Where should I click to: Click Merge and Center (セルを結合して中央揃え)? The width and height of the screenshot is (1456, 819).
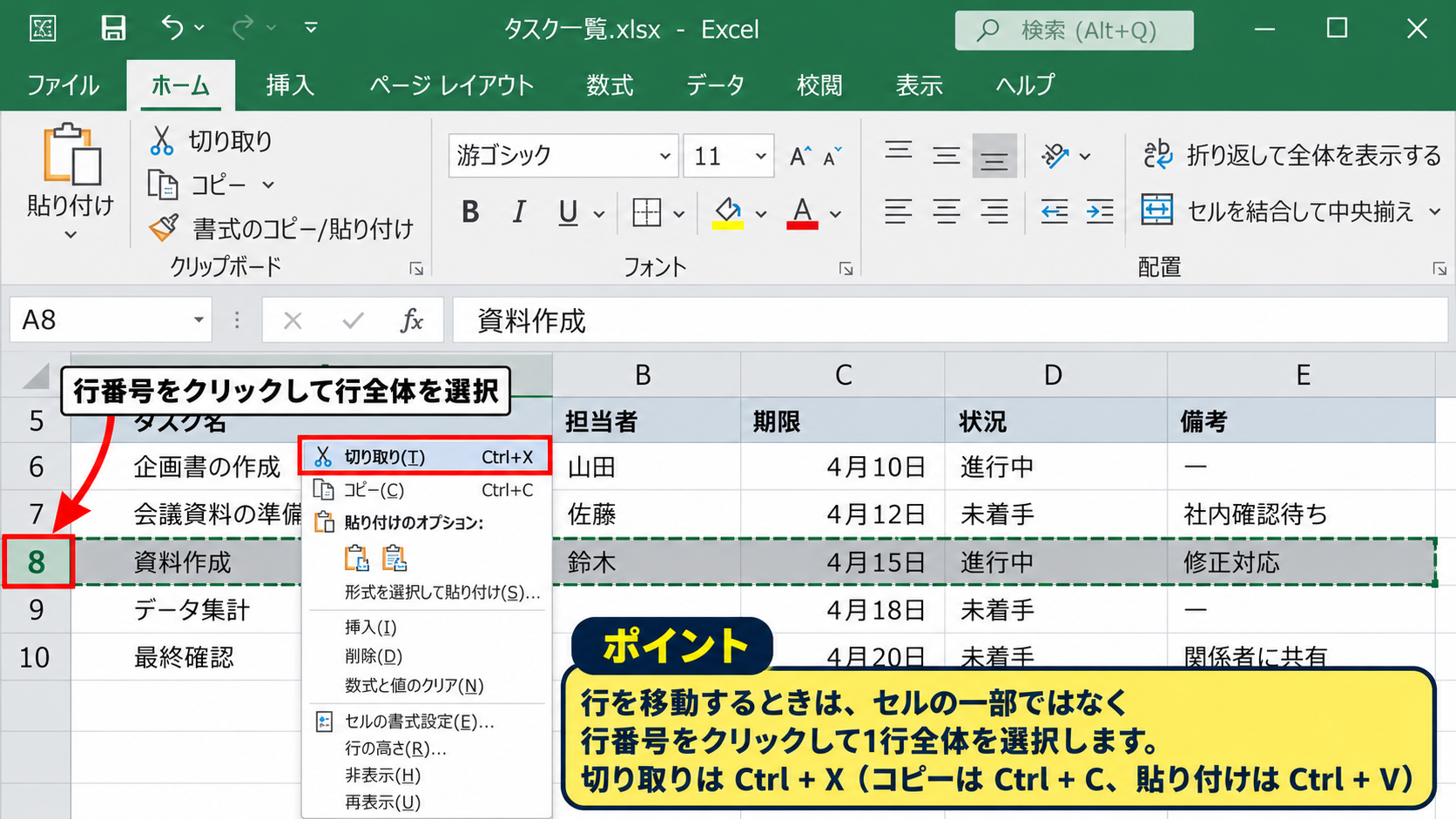coord(1278,211)
